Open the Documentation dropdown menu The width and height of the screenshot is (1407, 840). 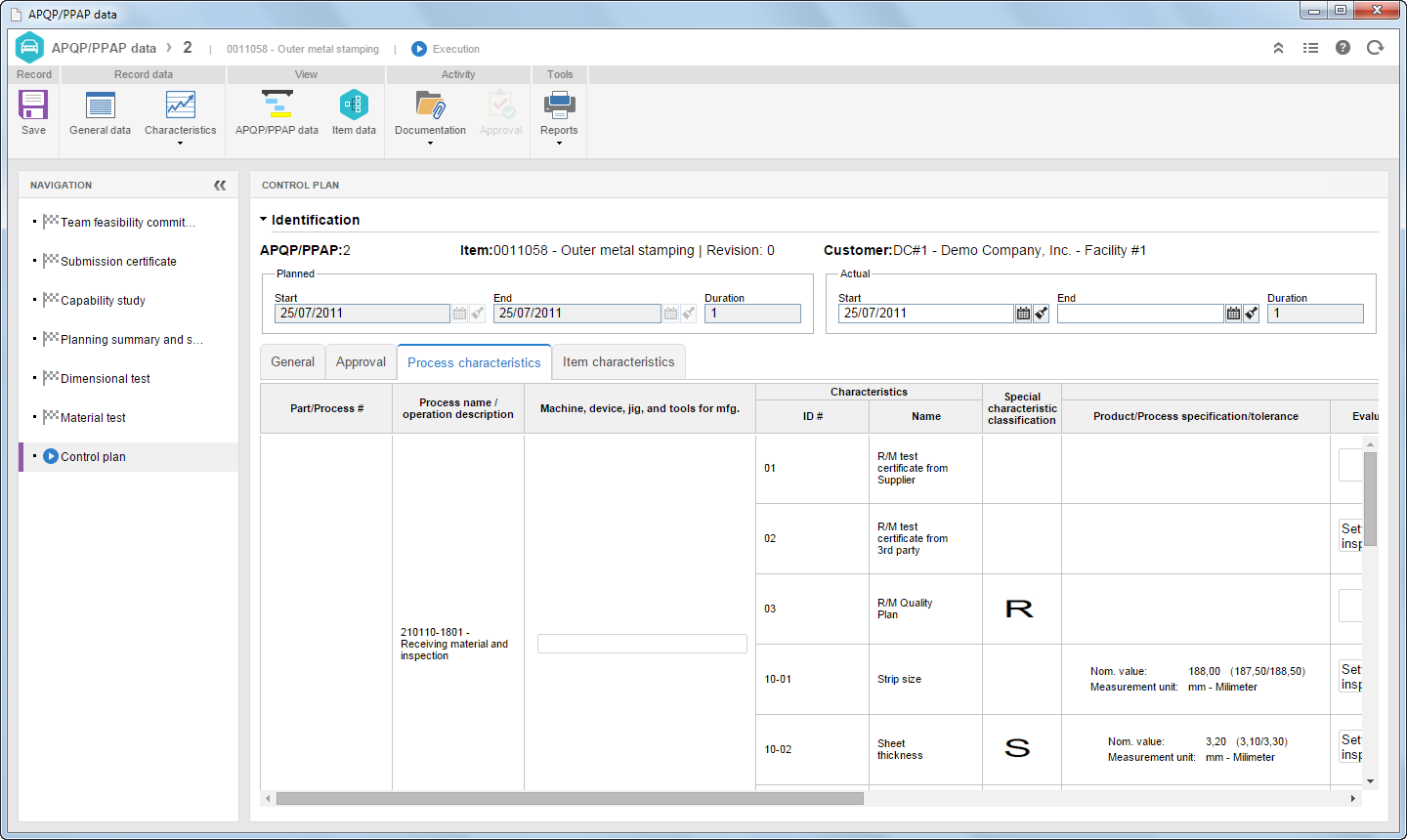click(430, 144)
